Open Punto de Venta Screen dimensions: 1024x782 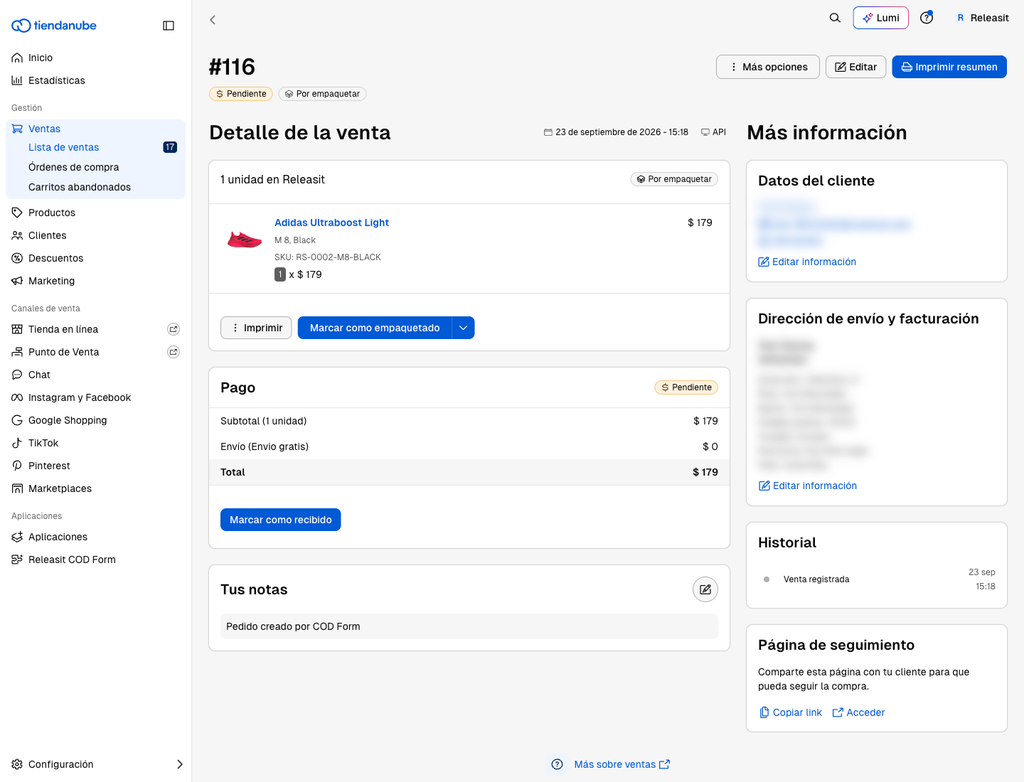point(63,352)
